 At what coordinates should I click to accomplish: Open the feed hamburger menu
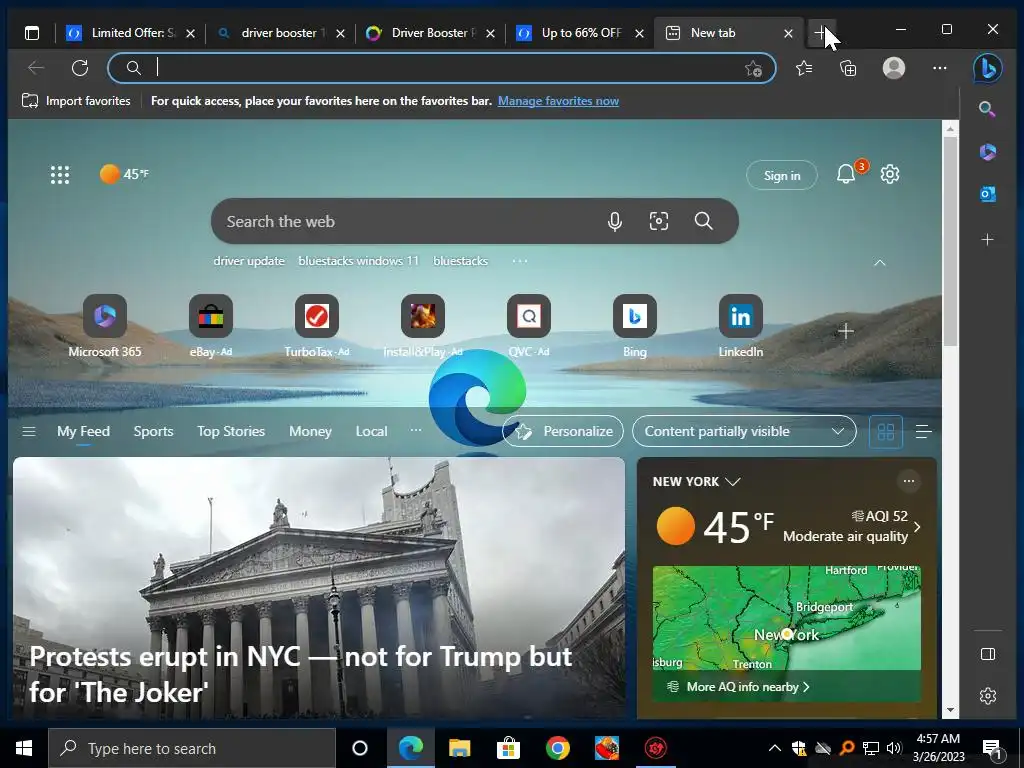(x=29, y=432)
